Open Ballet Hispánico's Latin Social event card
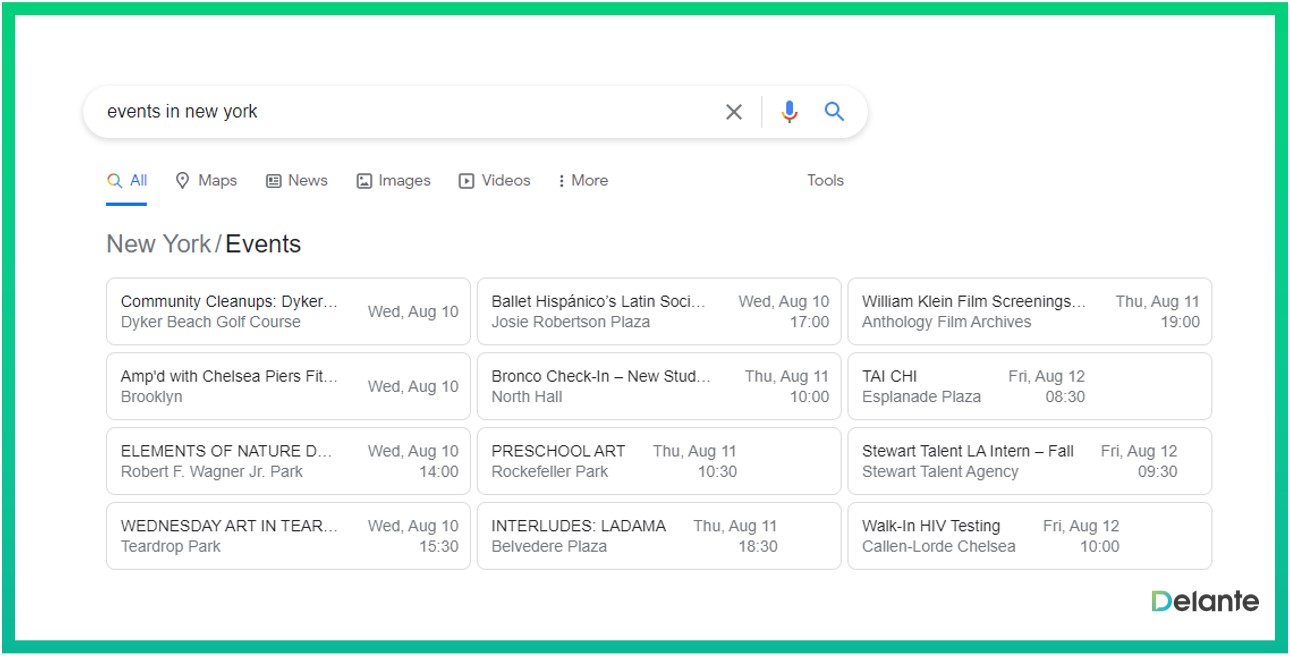The image size is (1290, 656). tap(659, 311)
